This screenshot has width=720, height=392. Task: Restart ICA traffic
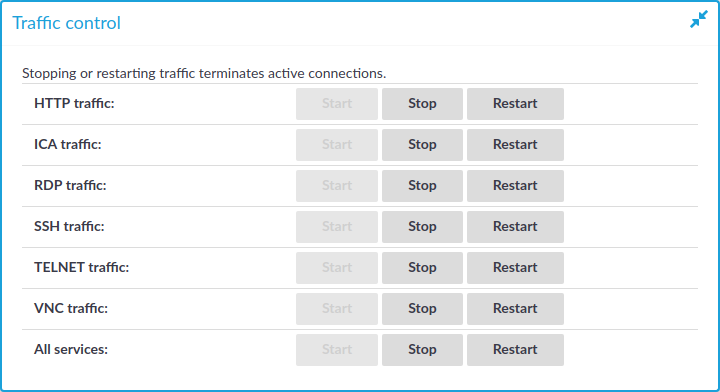coord(515,145)
